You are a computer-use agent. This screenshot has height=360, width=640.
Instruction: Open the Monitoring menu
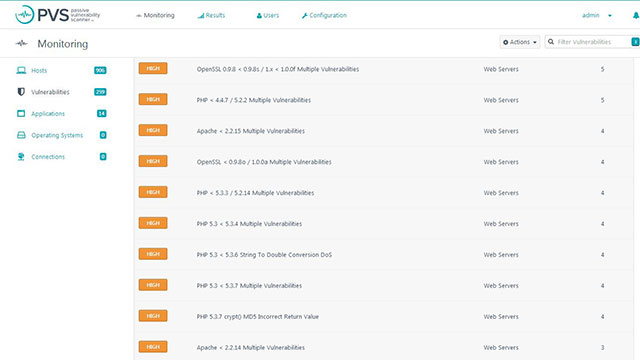coord(155,16)
